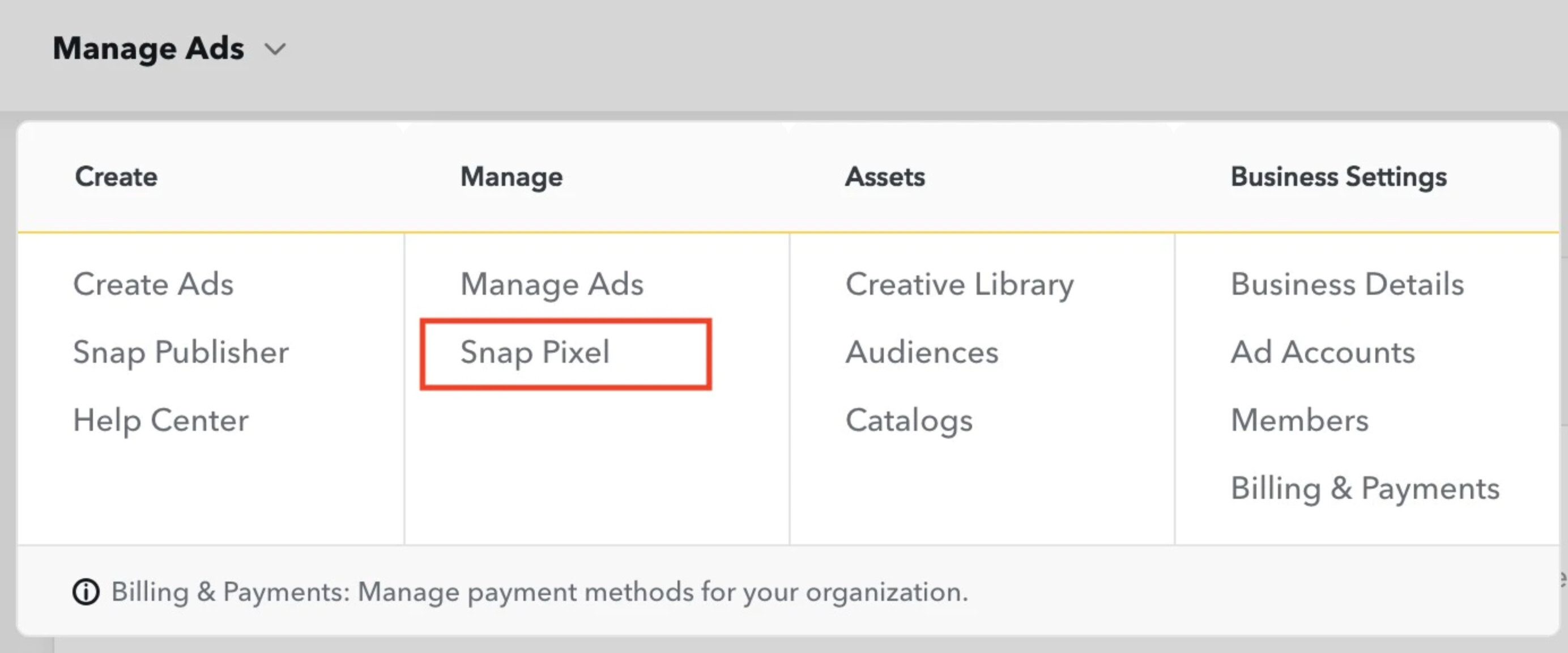Click the Create column header
The image size is (1568, 653).
116,177
